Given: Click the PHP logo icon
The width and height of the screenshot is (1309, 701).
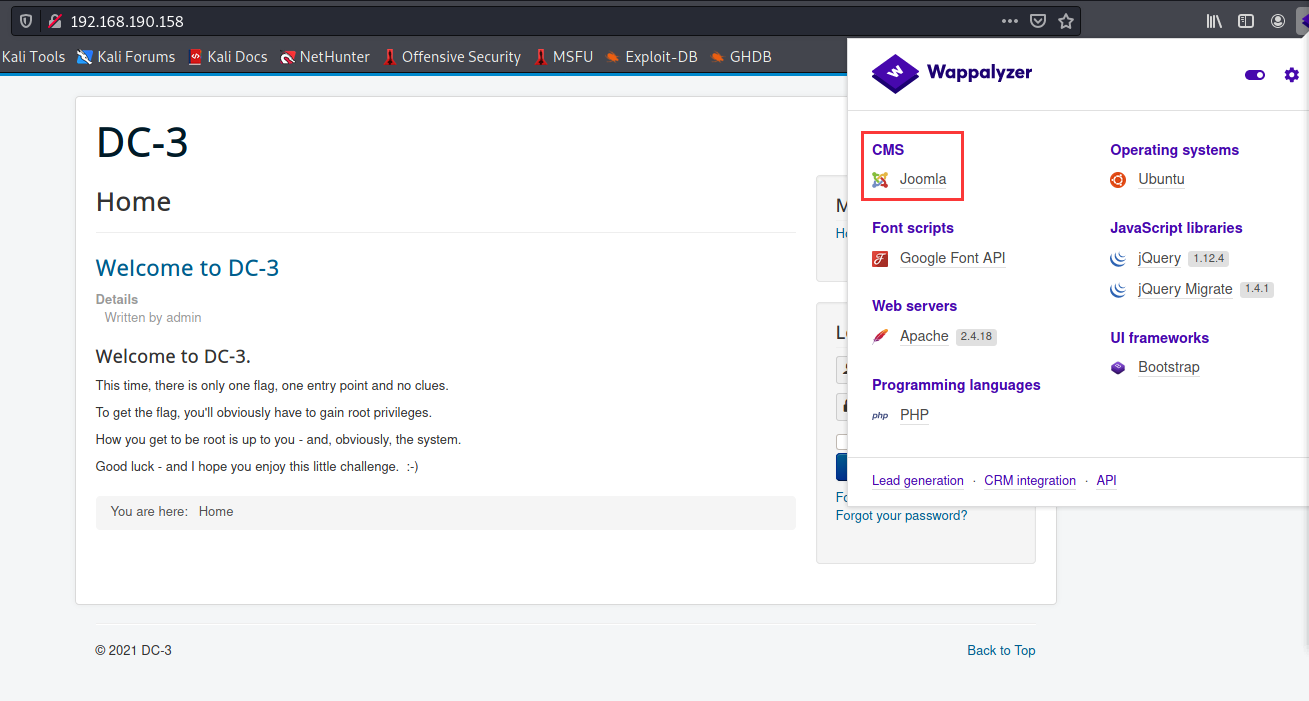Looking at the screenshot, I should click(x=880, y=415).
